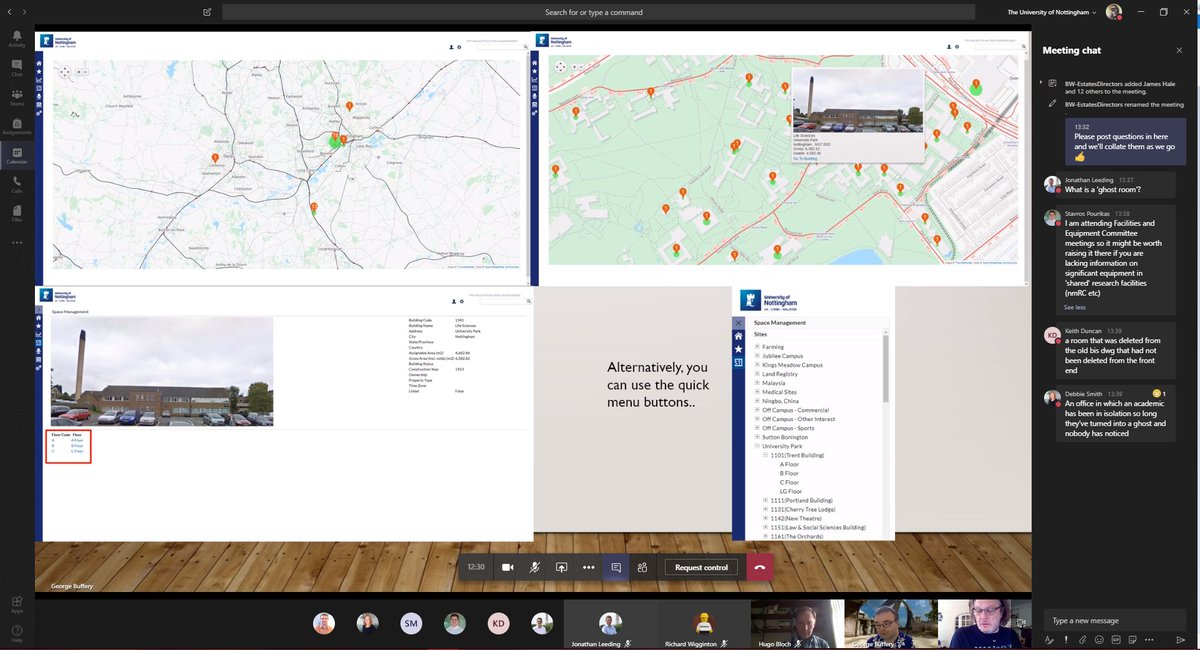Open Files in the Teams sidebar
The width and height of the screenshot is (1200, 650).
[17, 214]
